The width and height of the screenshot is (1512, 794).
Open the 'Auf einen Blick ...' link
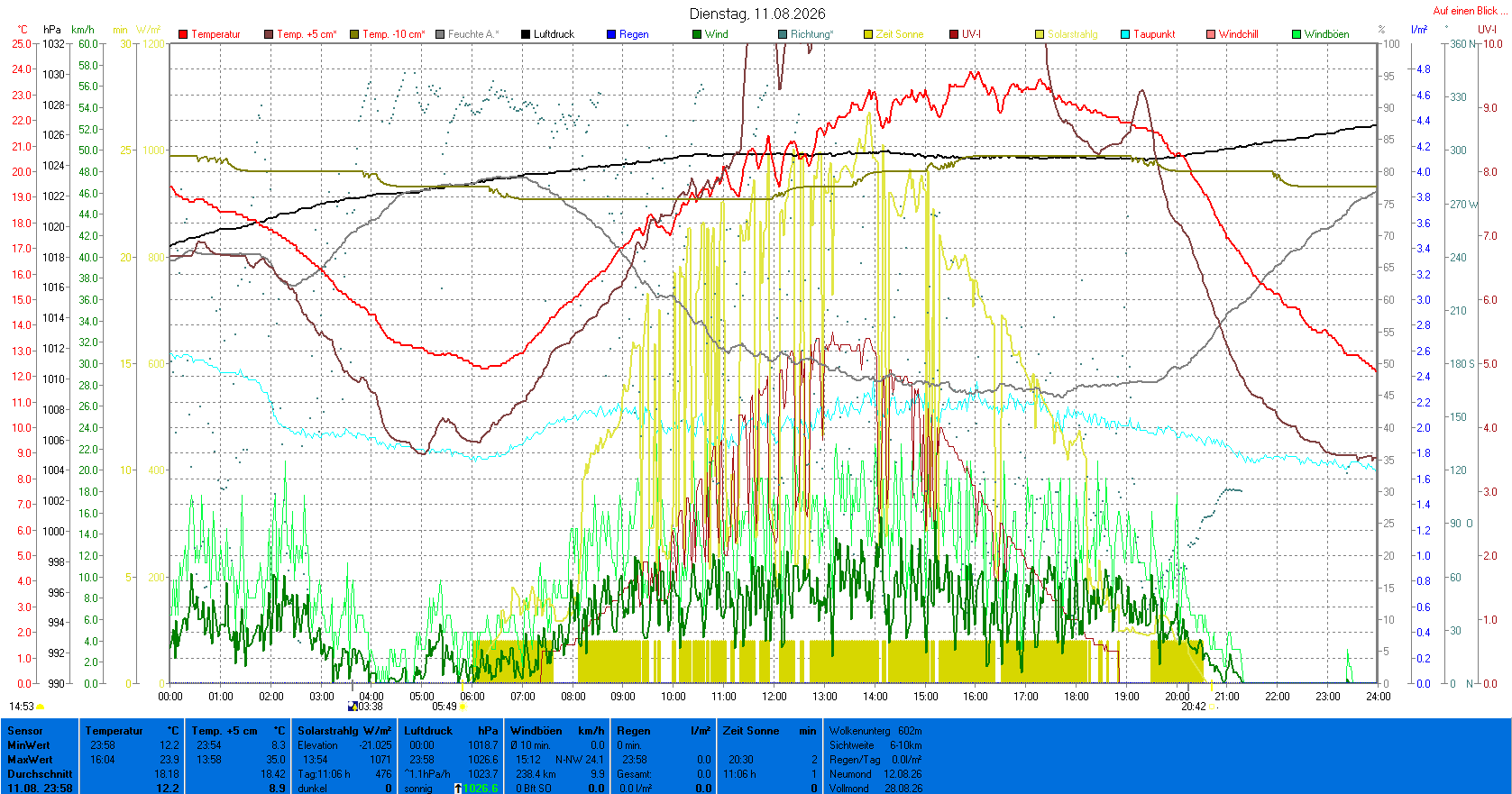[x=1470, y=11]
